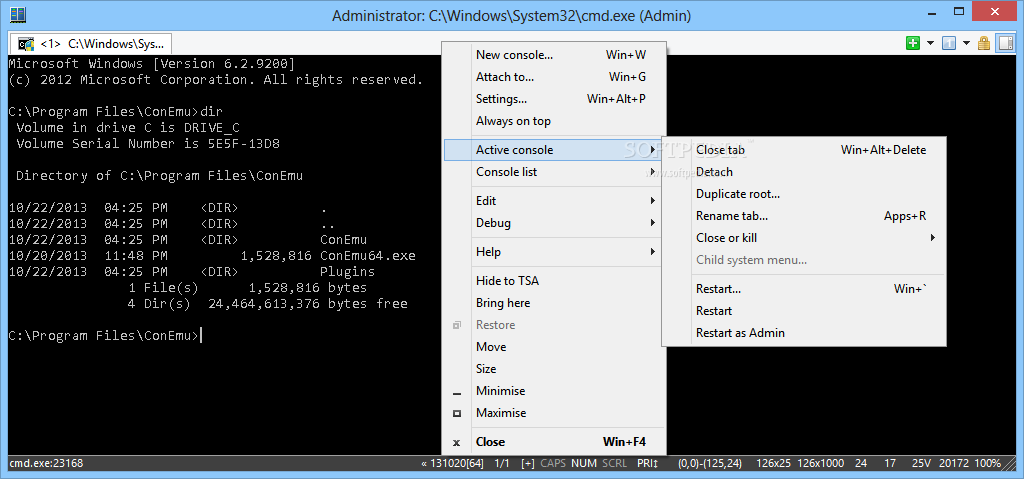The width and height of the screenshot is (1024, 479).
Task: Choose New console... from the menu
Action: (554, 55)
